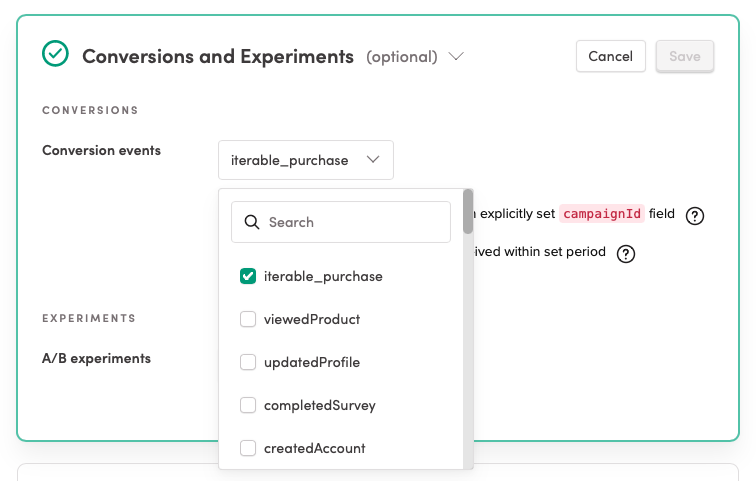
Task: Uncheck the iterable_purchase checkbox
Action: pyautogui.click(x=248, y=276)
